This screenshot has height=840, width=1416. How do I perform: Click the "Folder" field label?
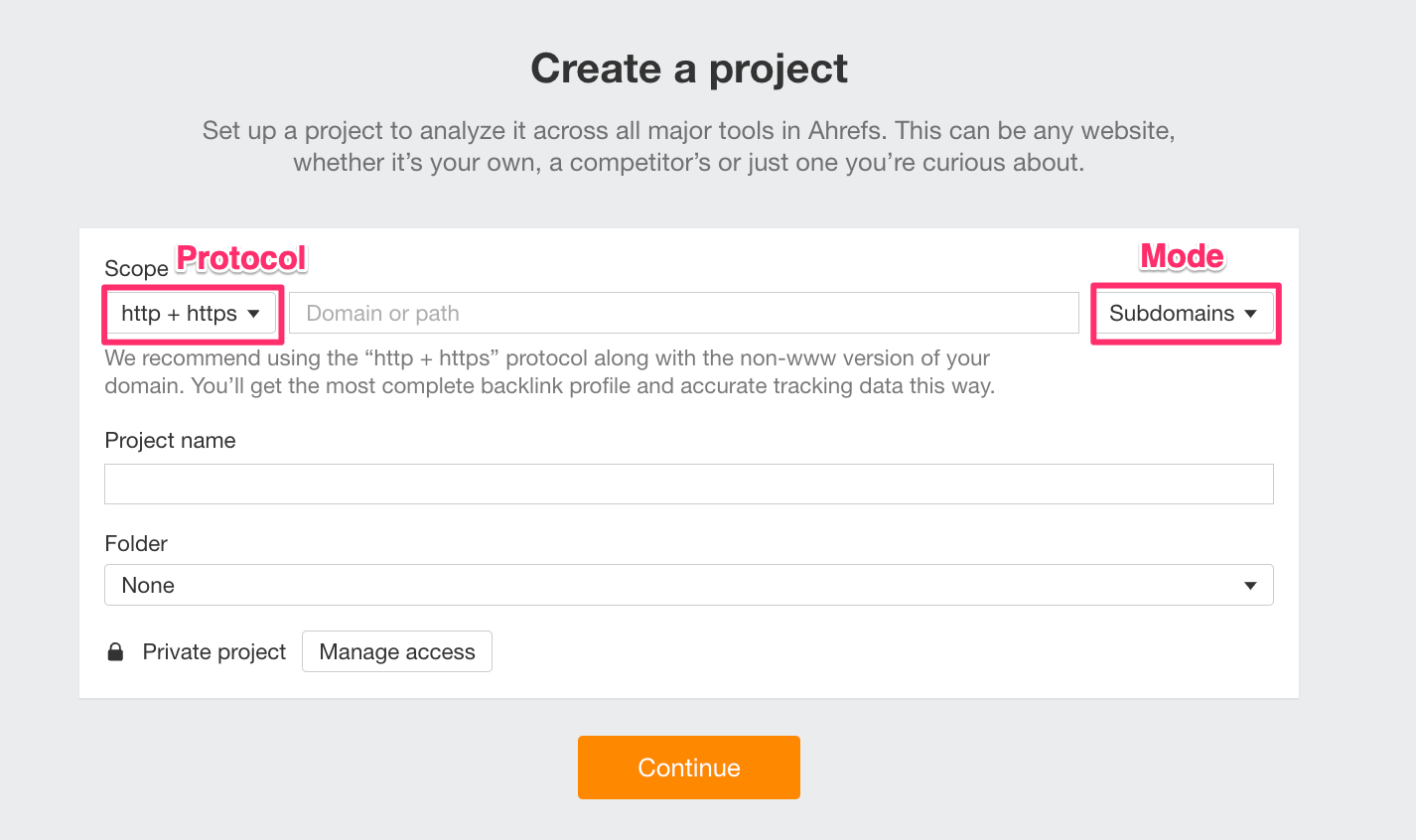pyautogui.click(x=136, y=544)
